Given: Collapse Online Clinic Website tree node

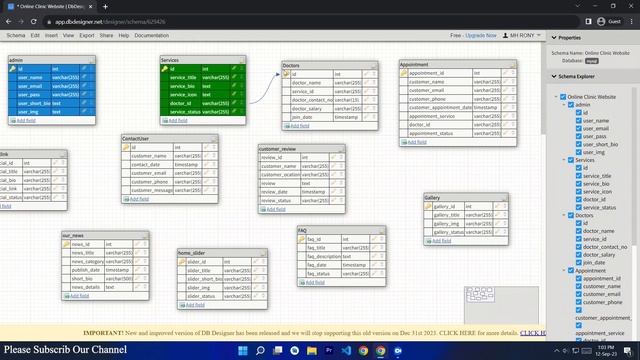Looking at the screenshot, I should coord(556,97).
